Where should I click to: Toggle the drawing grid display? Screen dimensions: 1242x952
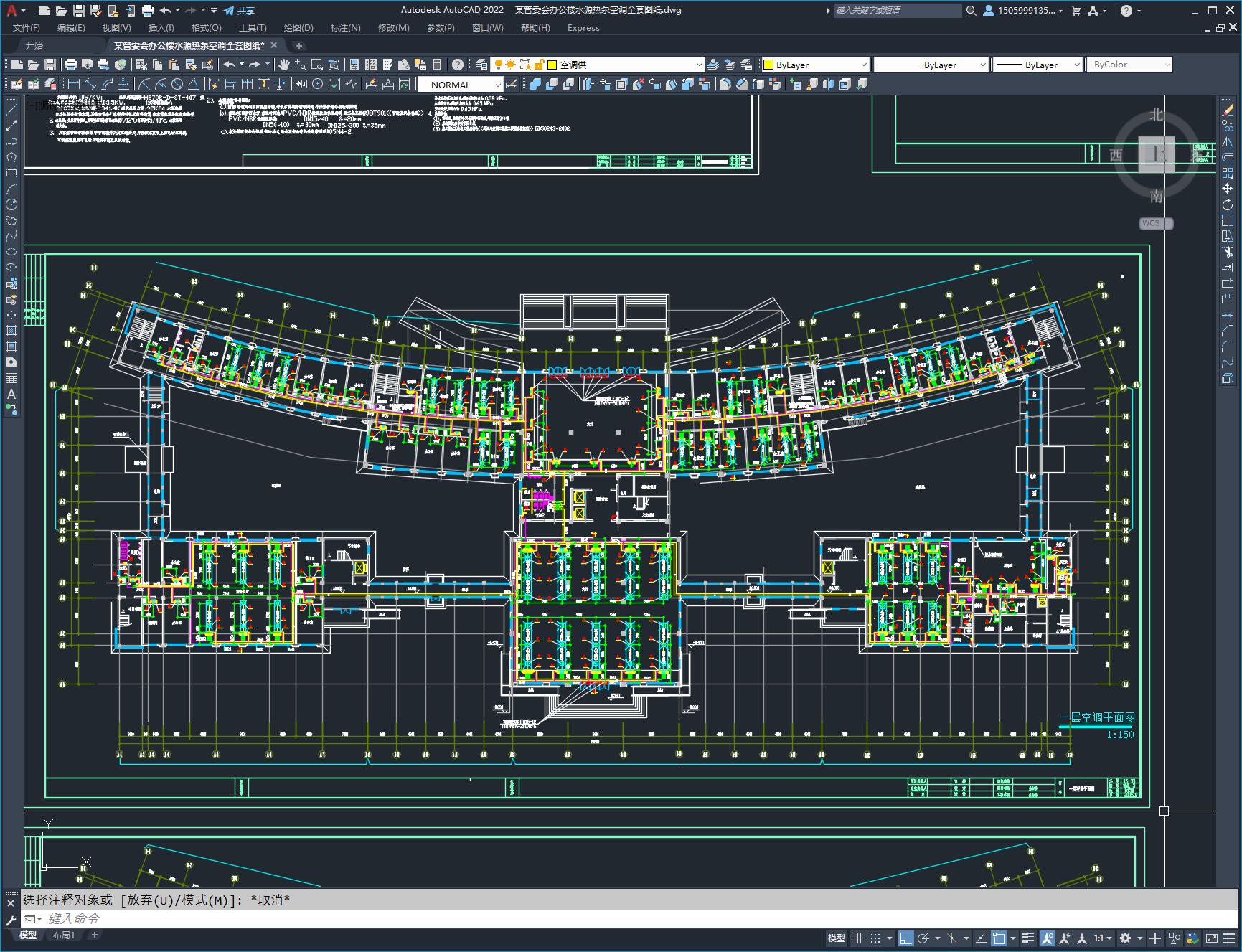point(857,938)
